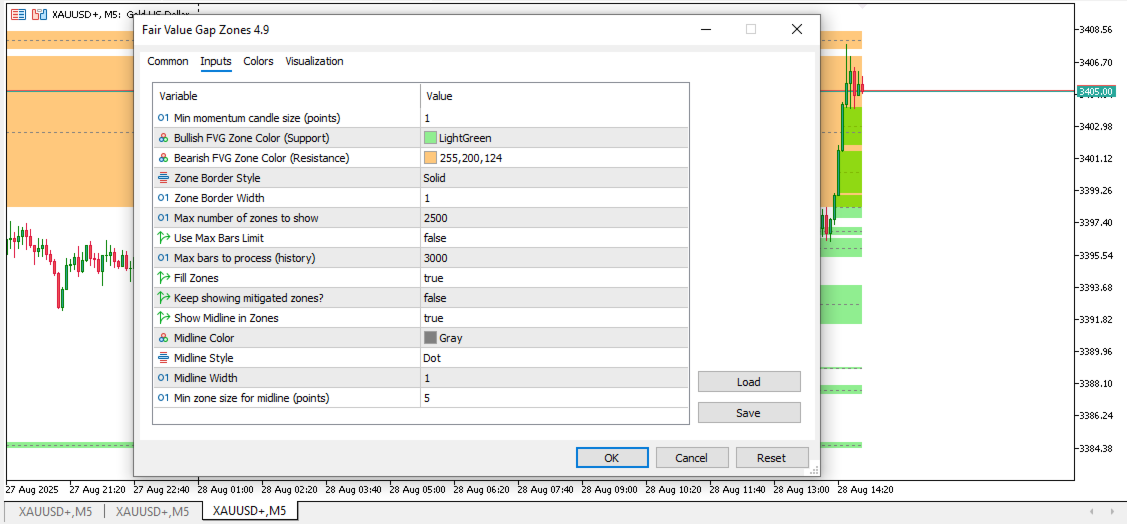Click icon beside Max number of zones
Screen dimensions: 1127x524
(x=163, y=218)
